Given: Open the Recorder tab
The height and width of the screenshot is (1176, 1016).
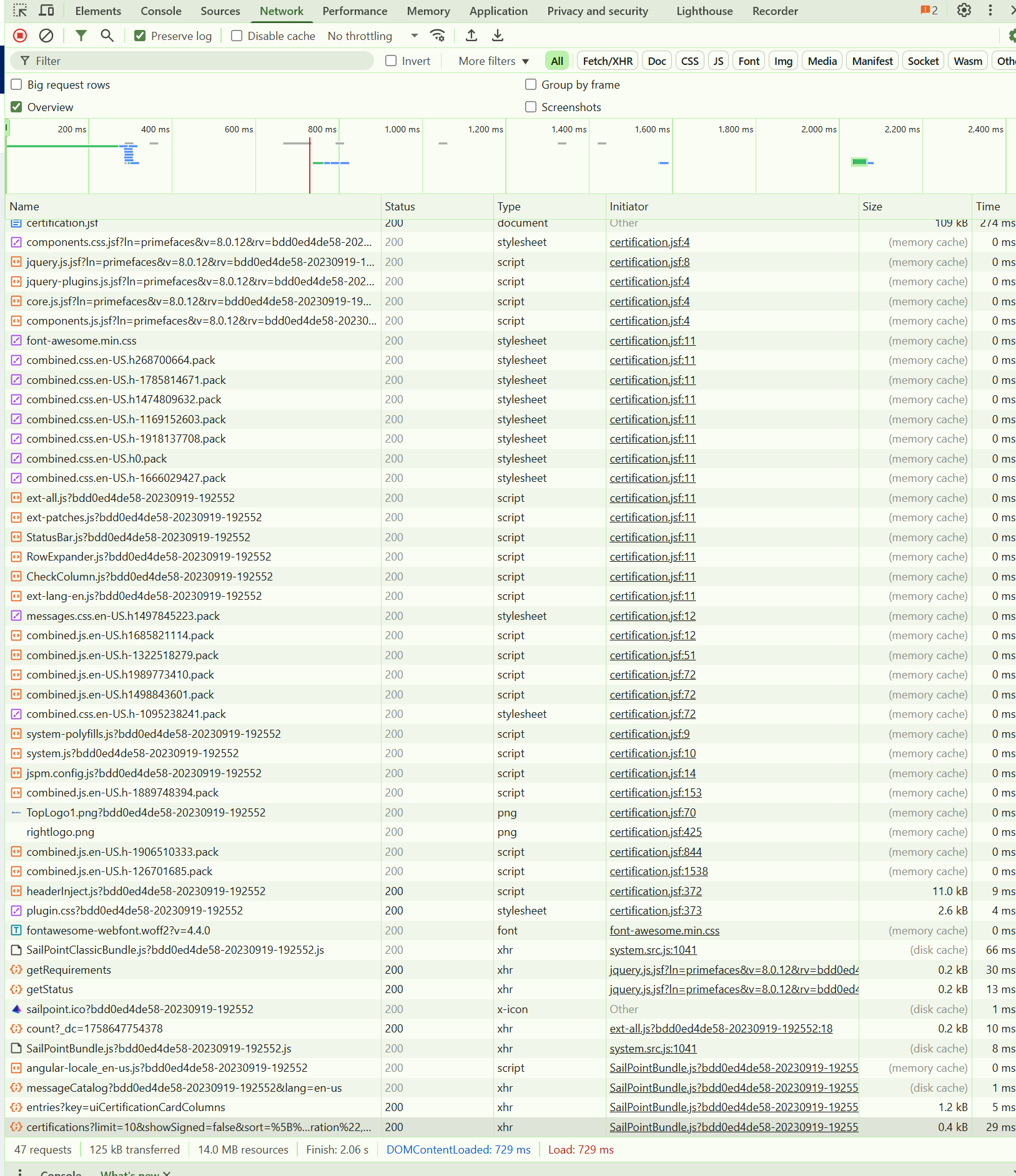Looking at the screenshot, I should coord(775,11).
